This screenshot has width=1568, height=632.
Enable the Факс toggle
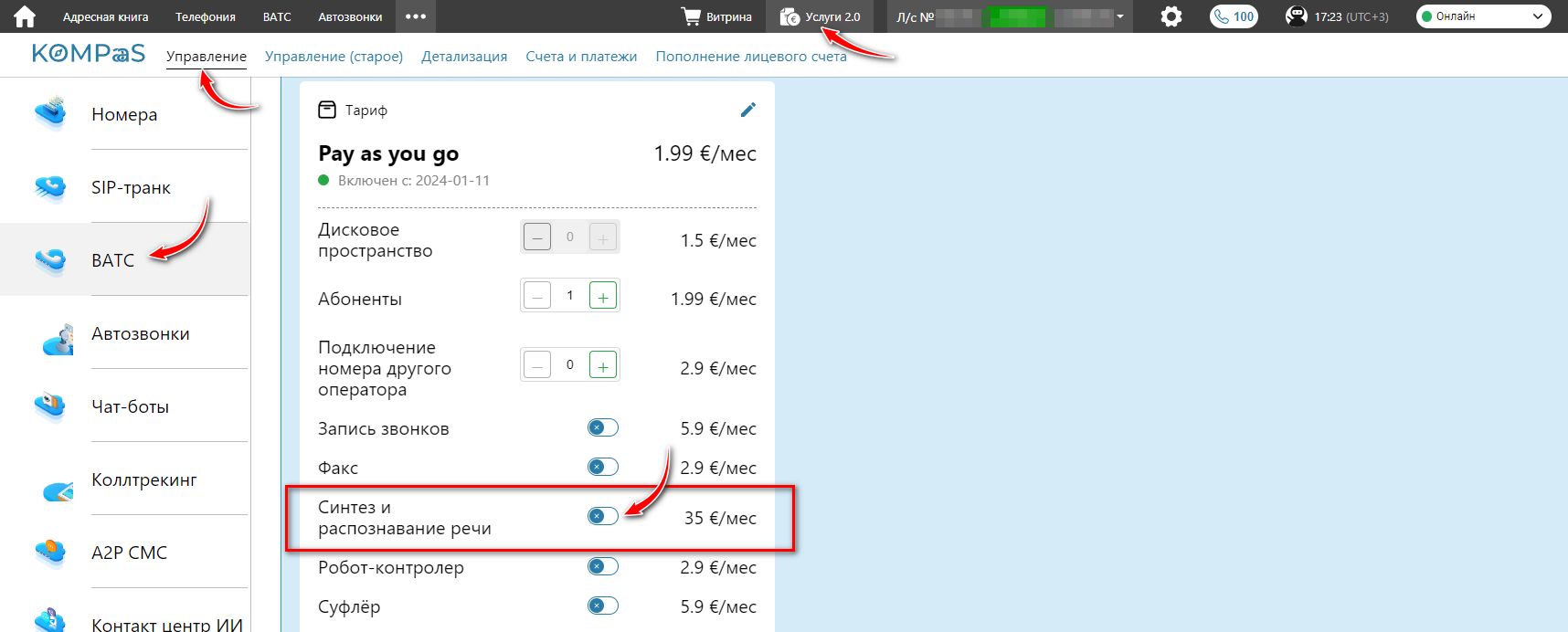(603, 467)
